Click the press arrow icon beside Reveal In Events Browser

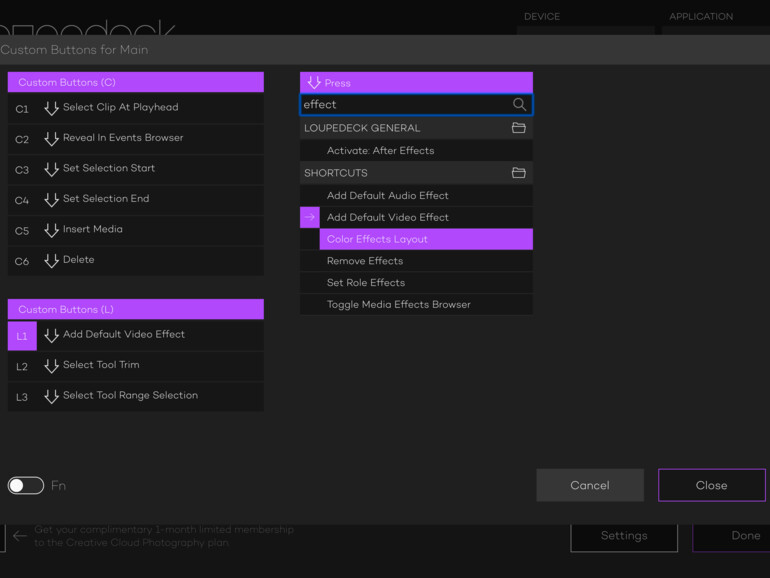tap(52, 138)
